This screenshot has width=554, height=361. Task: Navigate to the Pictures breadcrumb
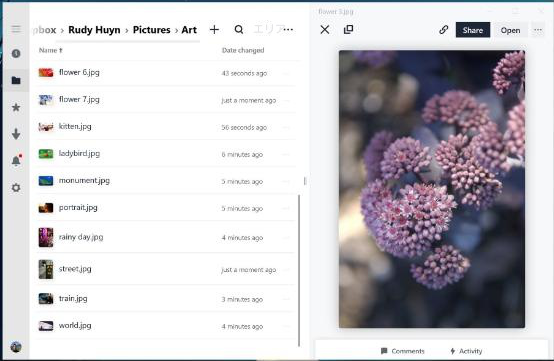[x=152, y=30]
